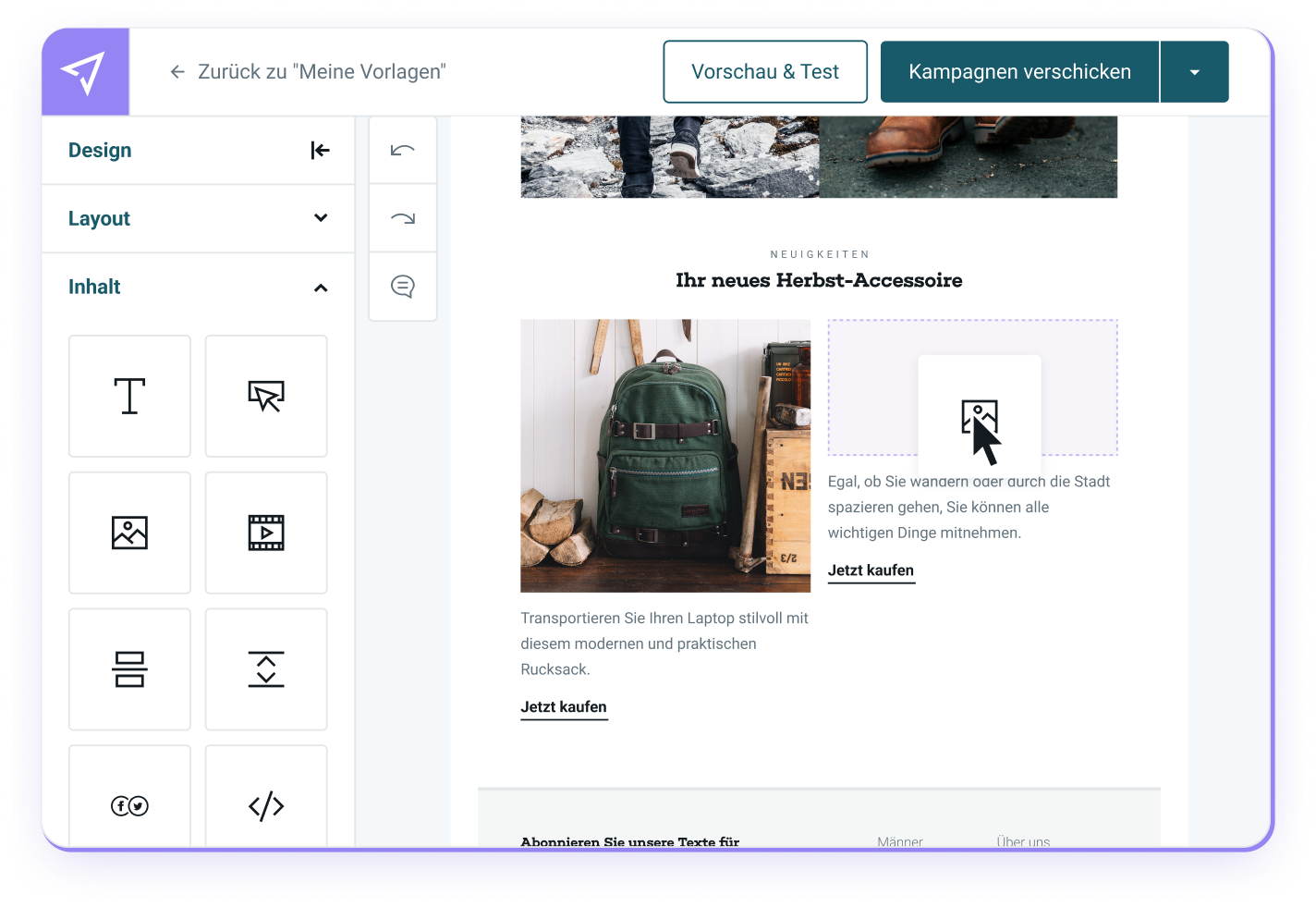Select the Social media content block

[129, 797]
